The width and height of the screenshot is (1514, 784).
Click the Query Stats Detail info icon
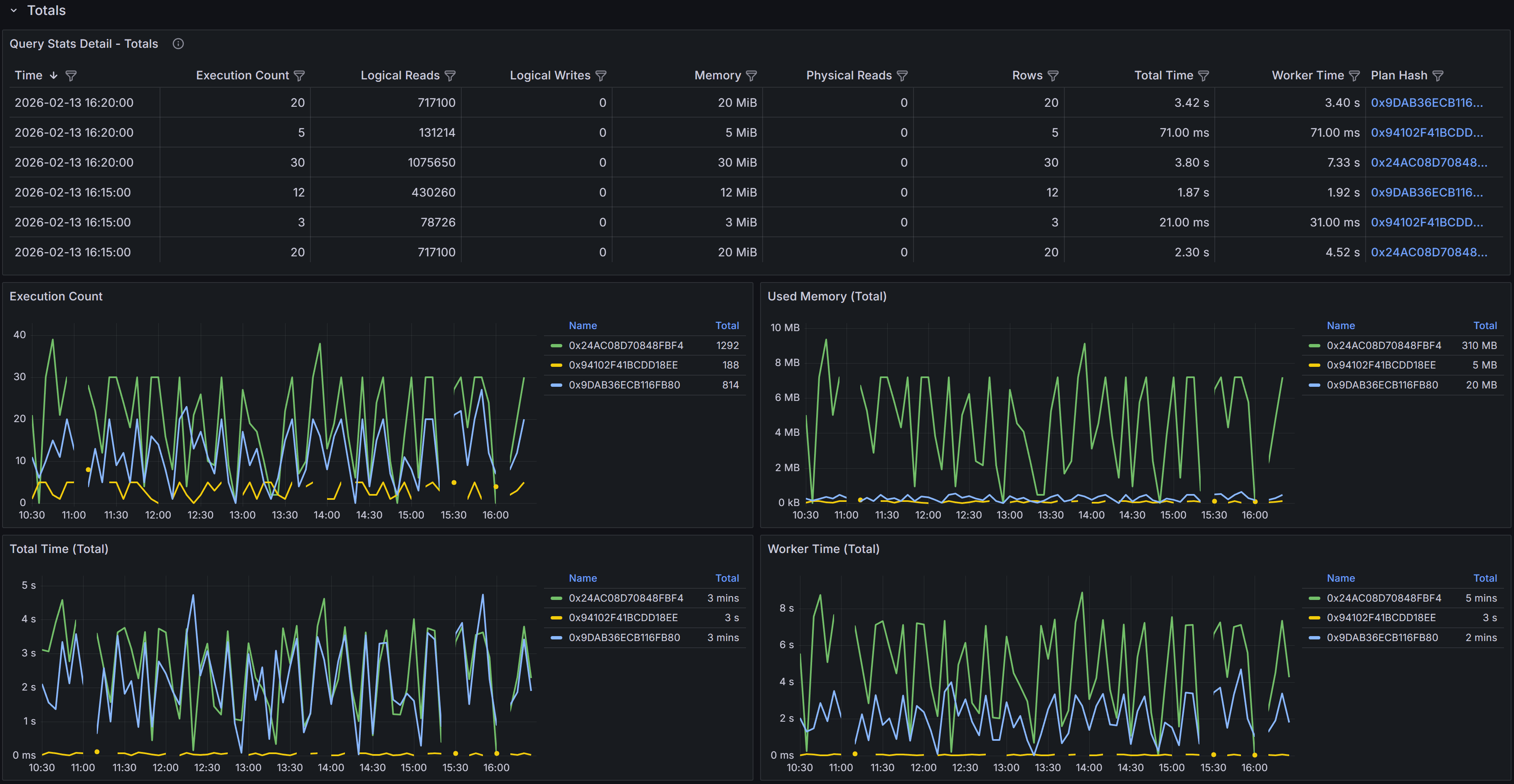[178, 44]
